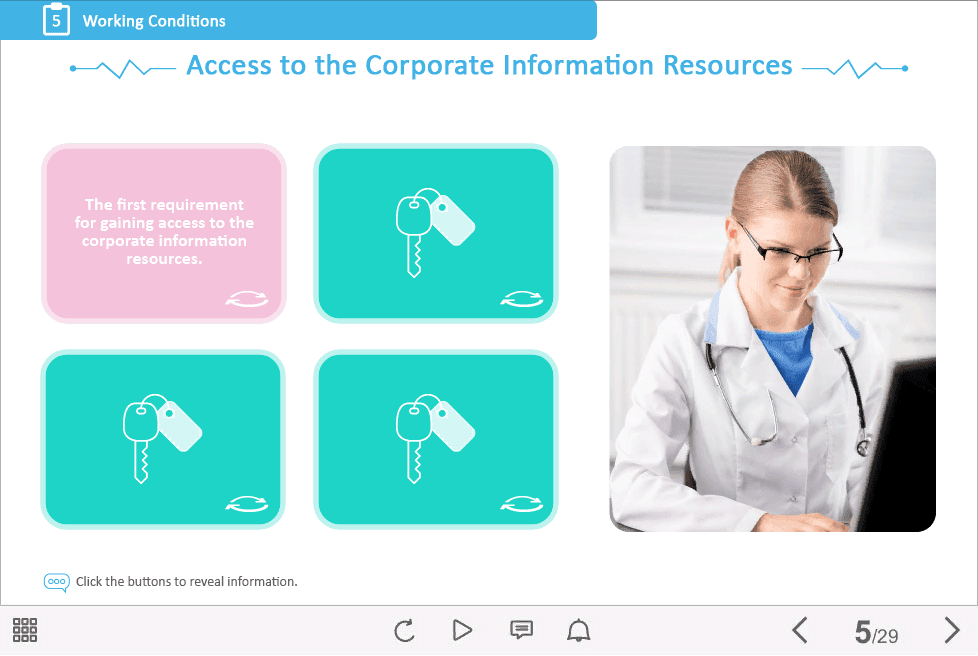Click the hint speech bubble icon
Screen dimensions: 978x656
(x=56, y=582)
